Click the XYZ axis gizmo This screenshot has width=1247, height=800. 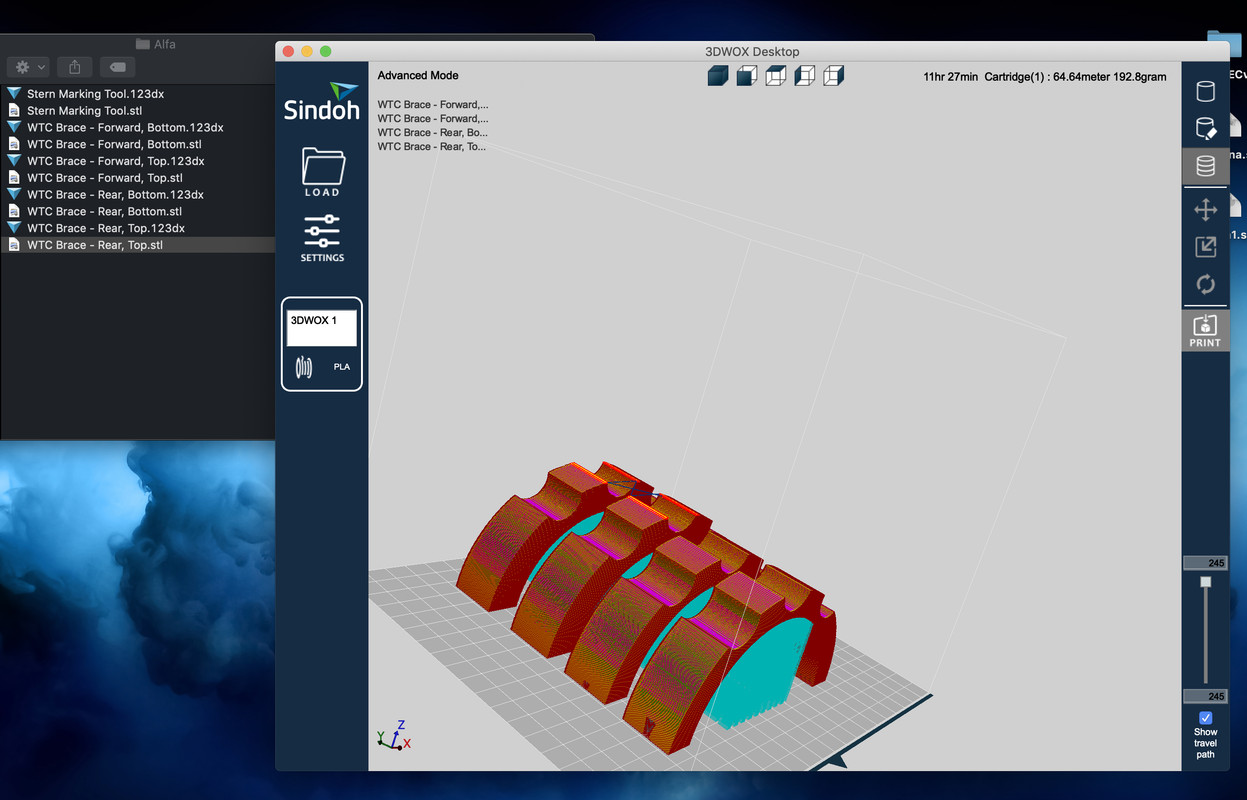point(394,735)
